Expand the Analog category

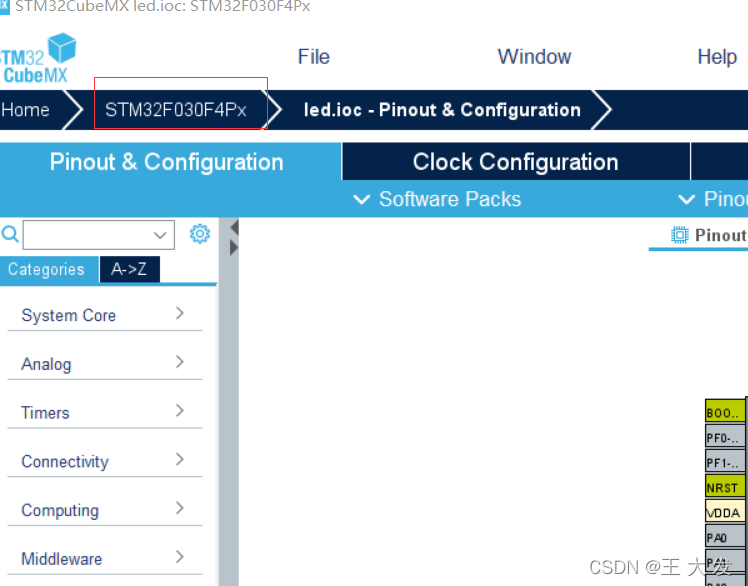pyautogui.click(x=104, y=364)
